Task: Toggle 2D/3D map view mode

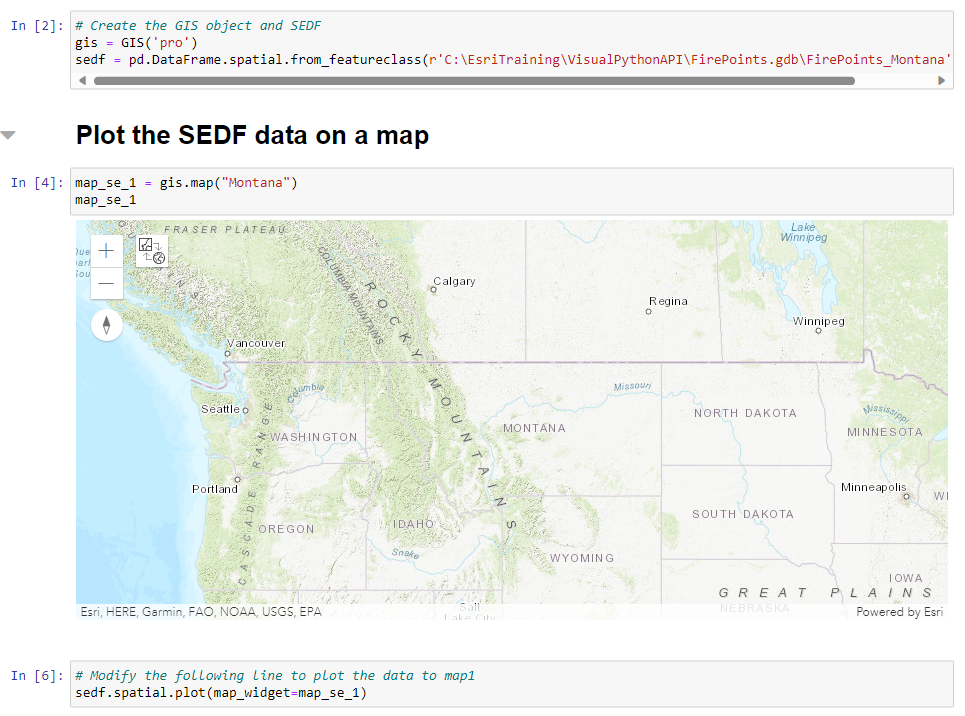Action: pos(152,250)
